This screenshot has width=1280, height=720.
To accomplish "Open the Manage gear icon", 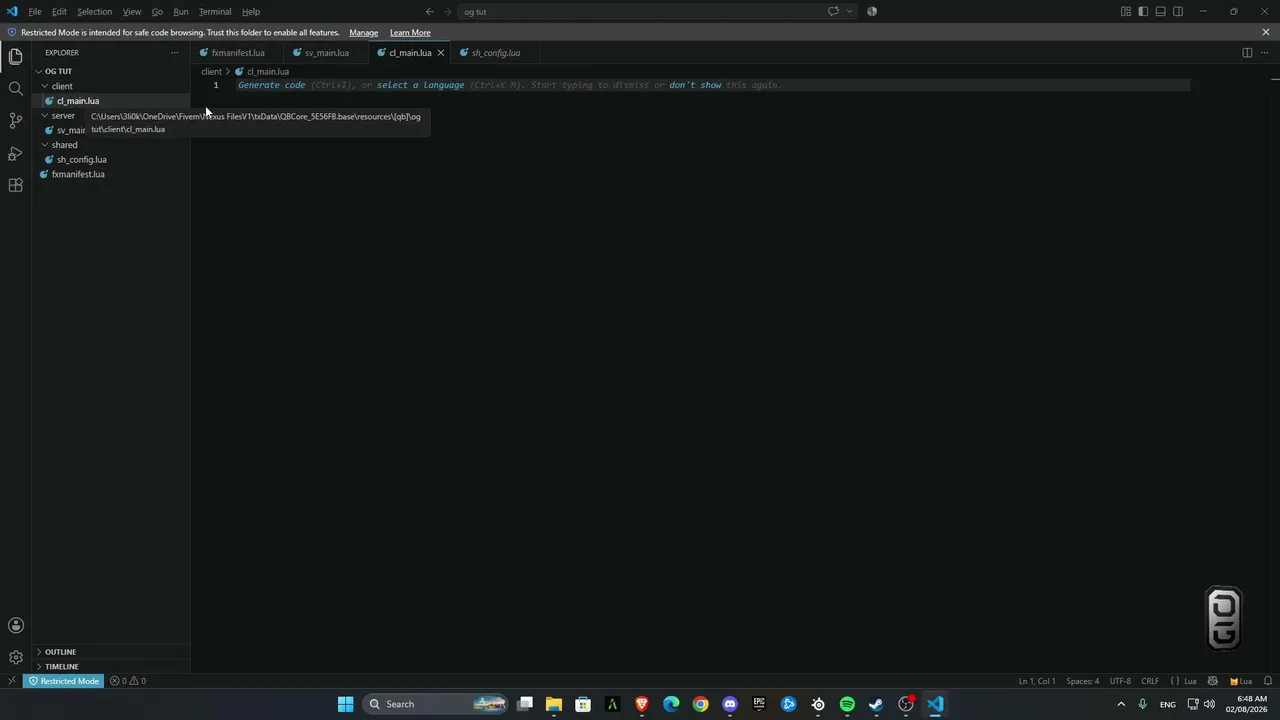I will point(15,657).
